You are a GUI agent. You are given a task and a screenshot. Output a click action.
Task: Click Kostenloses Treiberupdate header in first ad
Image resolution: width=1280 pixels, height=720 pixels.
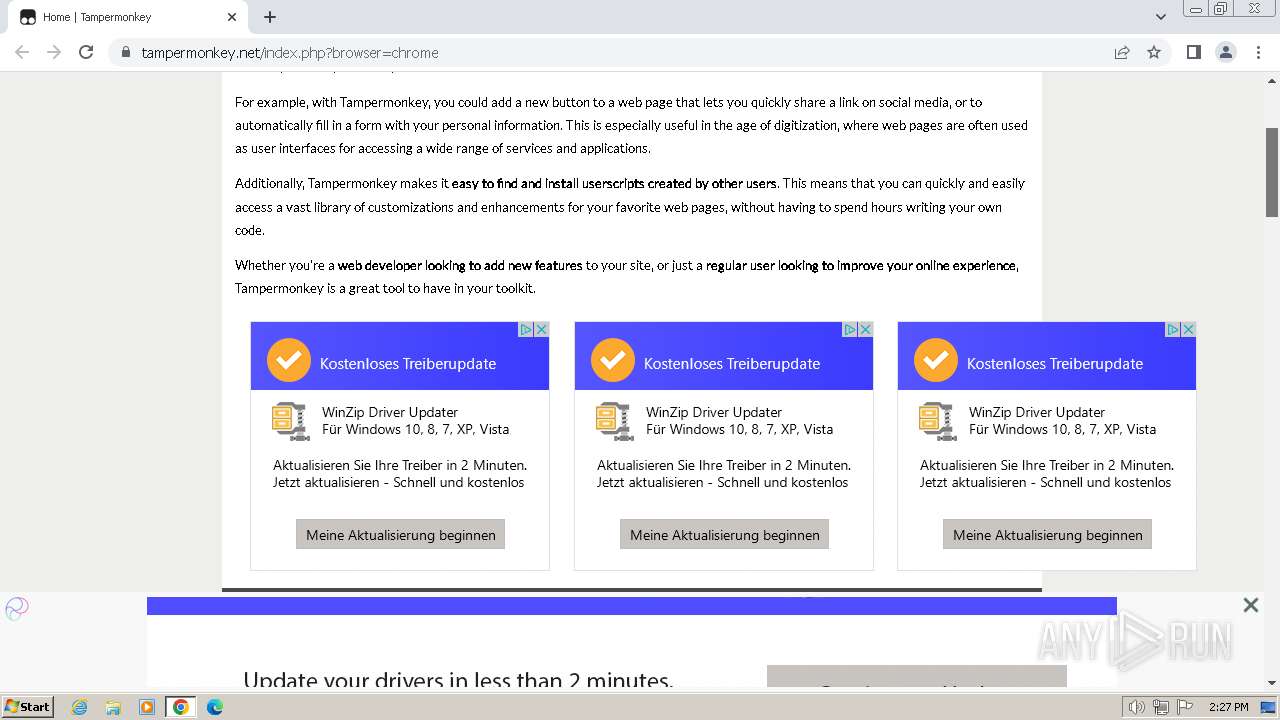408,364
